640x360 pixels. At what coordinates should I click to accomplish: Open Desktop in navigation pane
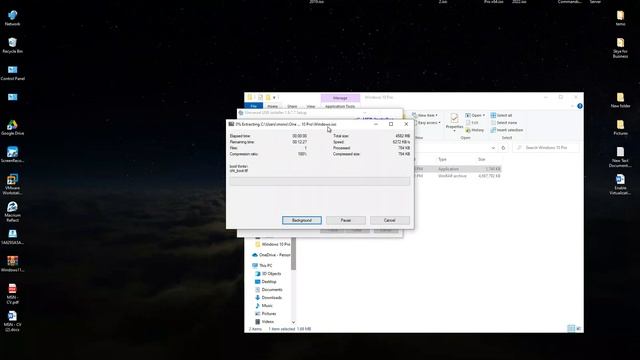click(x=265, y=282)
